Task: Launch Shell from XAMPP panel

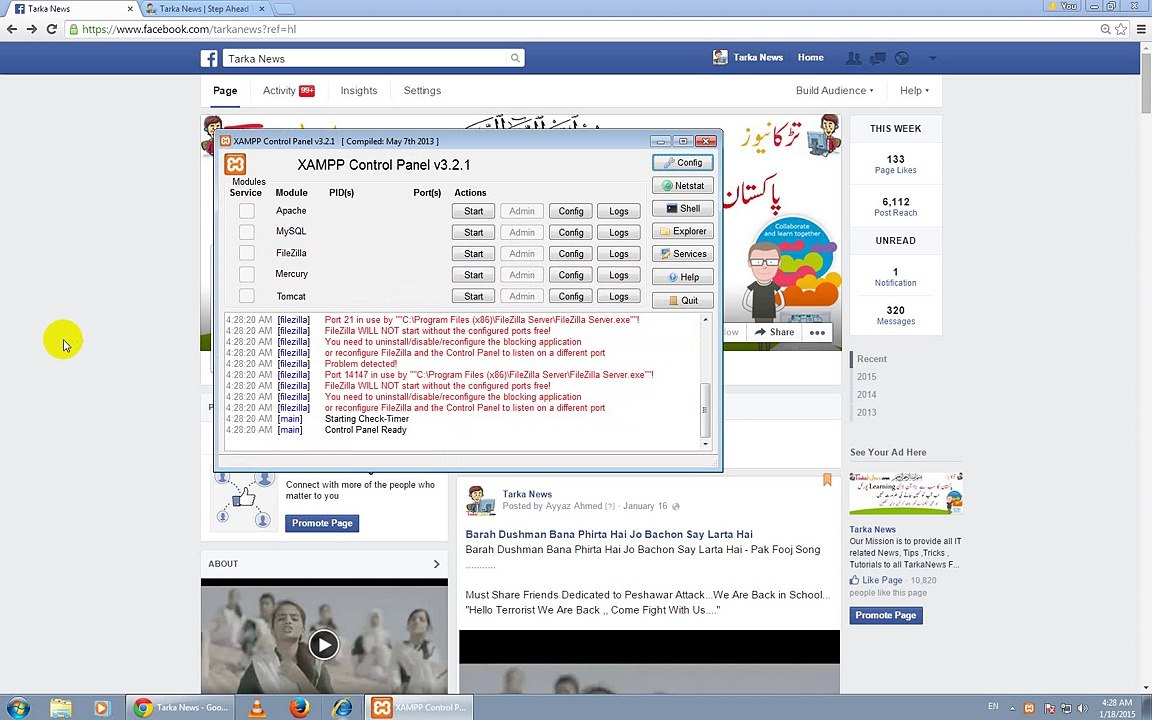Action: pos(683,209)
